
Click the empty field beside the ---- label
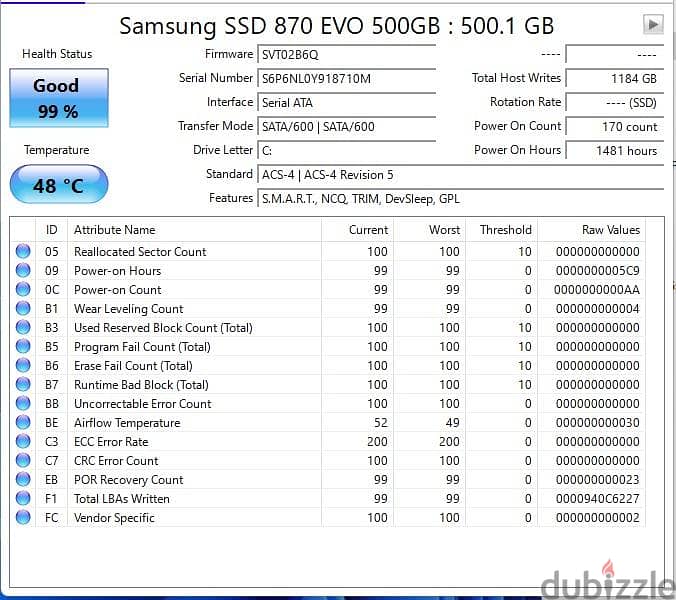[x=614, y=55]
